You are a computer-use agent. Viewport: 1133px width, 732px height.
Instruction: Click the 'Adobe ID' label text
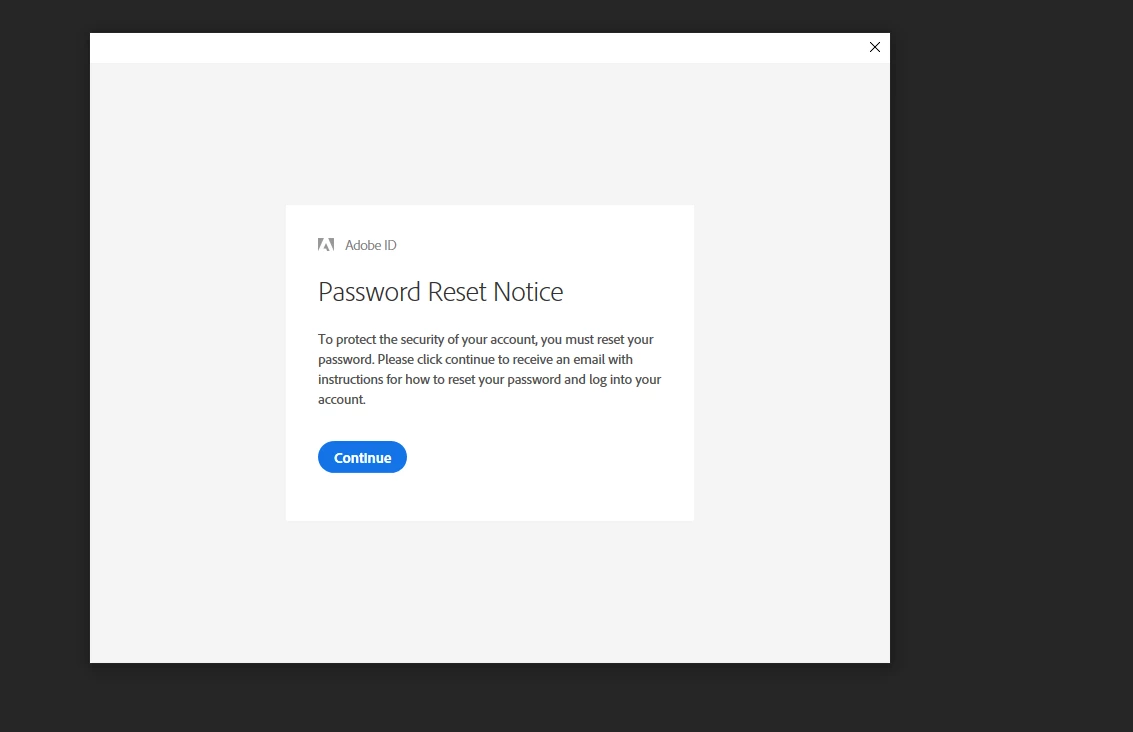tap(371, 245)
